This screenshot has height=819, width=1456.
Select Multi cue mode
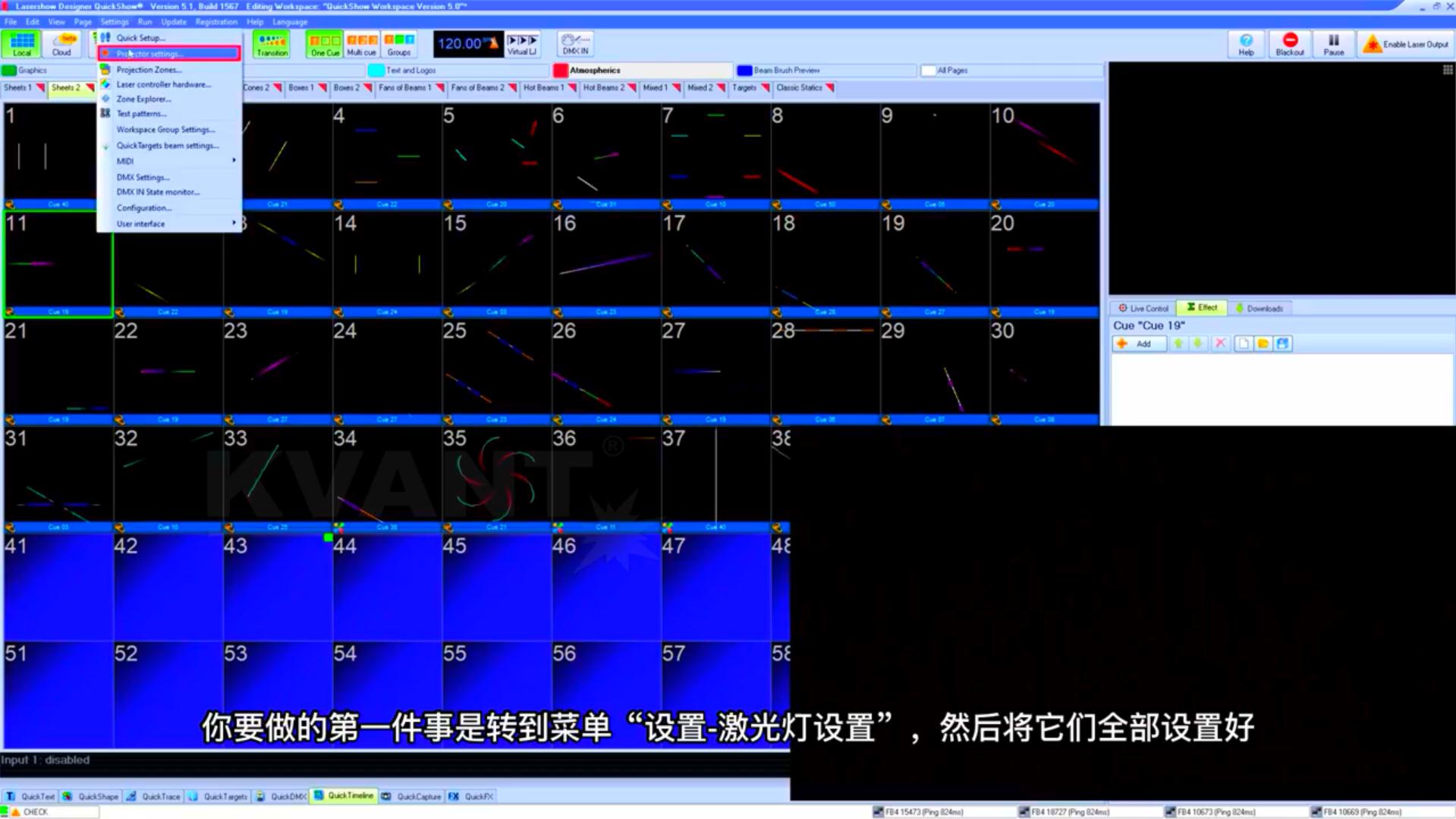pos(362,44)
